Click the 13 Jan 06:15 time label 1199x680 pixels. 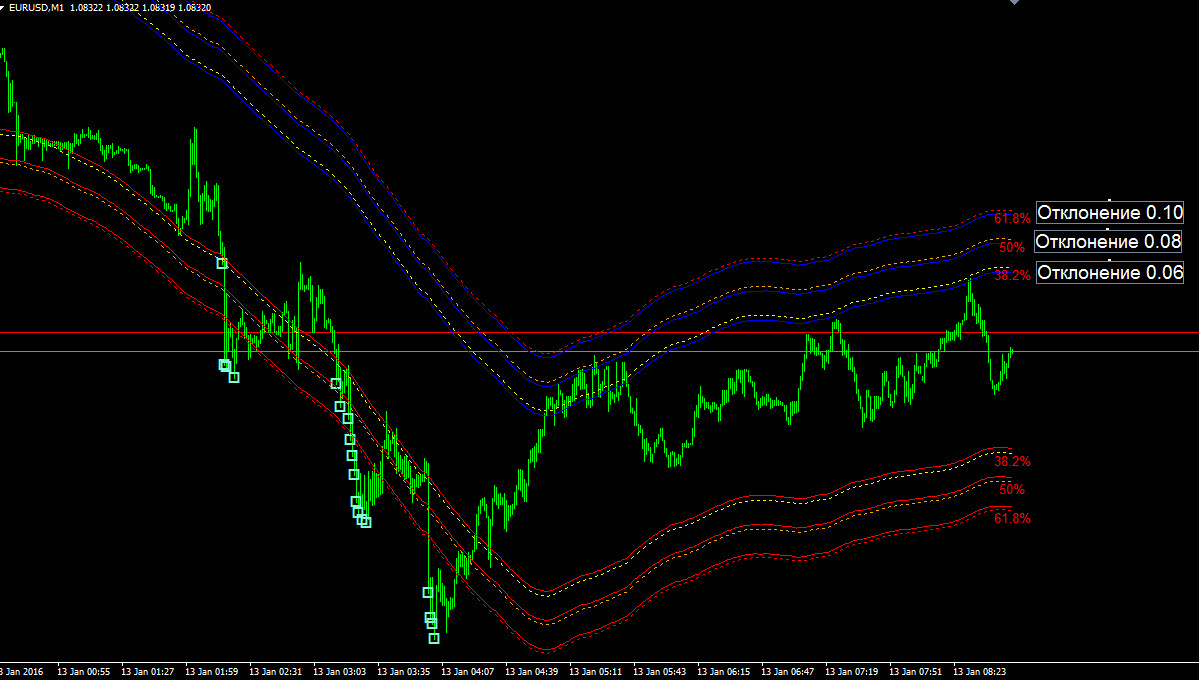(x=723, y=672)
